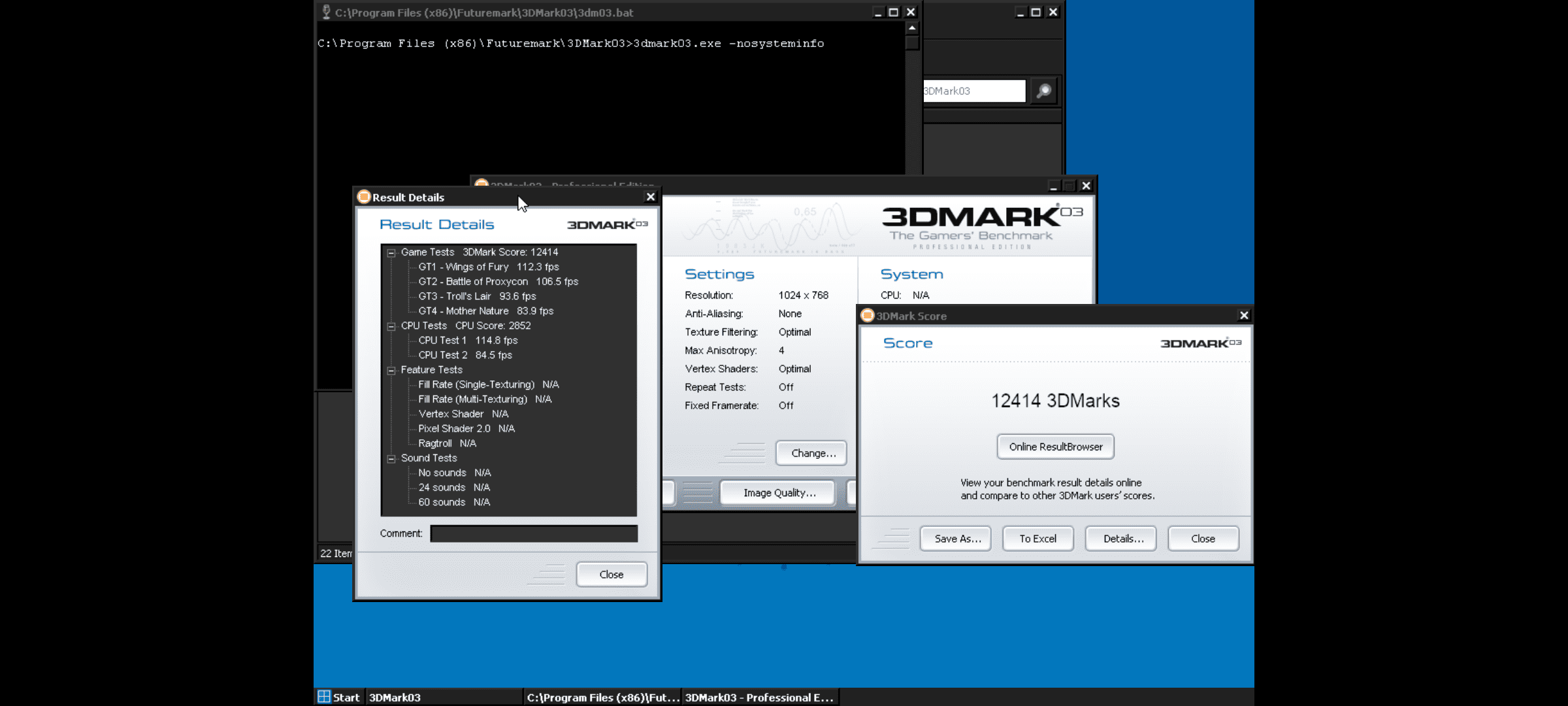Select GT1 - Wings of Fury row
Viewport: 1568px width, 706px height.
(489, 267)
